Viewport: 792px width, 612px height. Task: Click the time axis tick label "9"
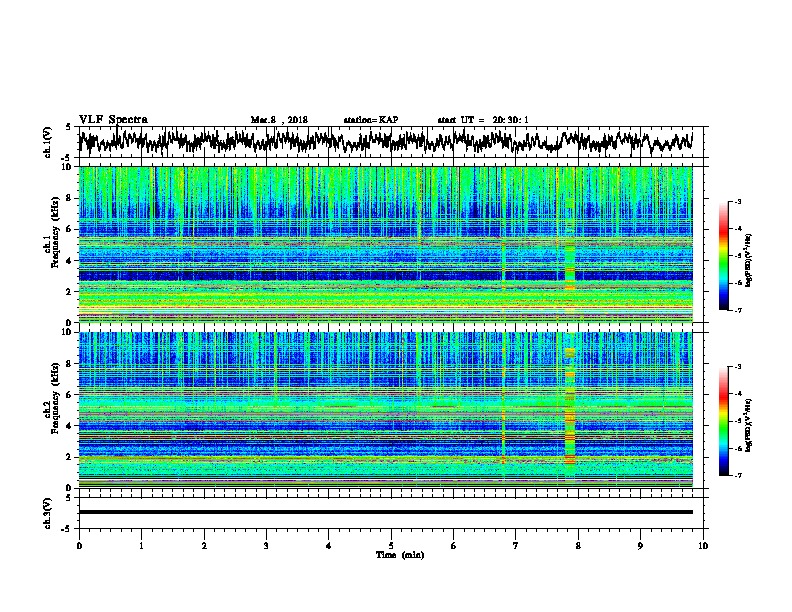click(x=640, y=546)
